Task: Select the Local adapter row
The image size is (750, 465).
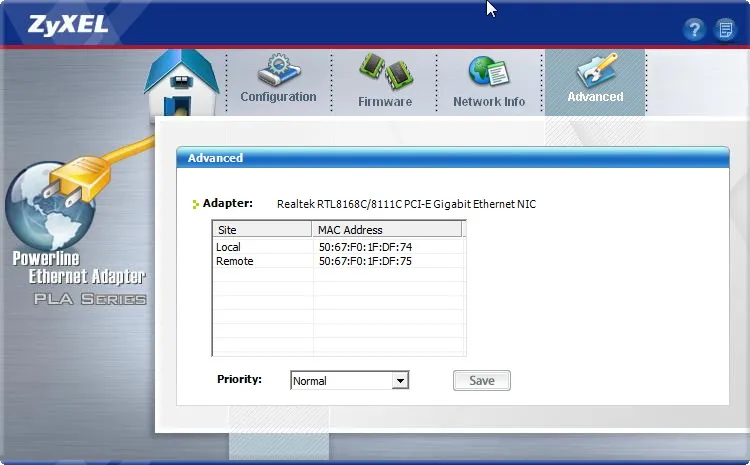Action: pyautogui.click(x=229, y=247)
